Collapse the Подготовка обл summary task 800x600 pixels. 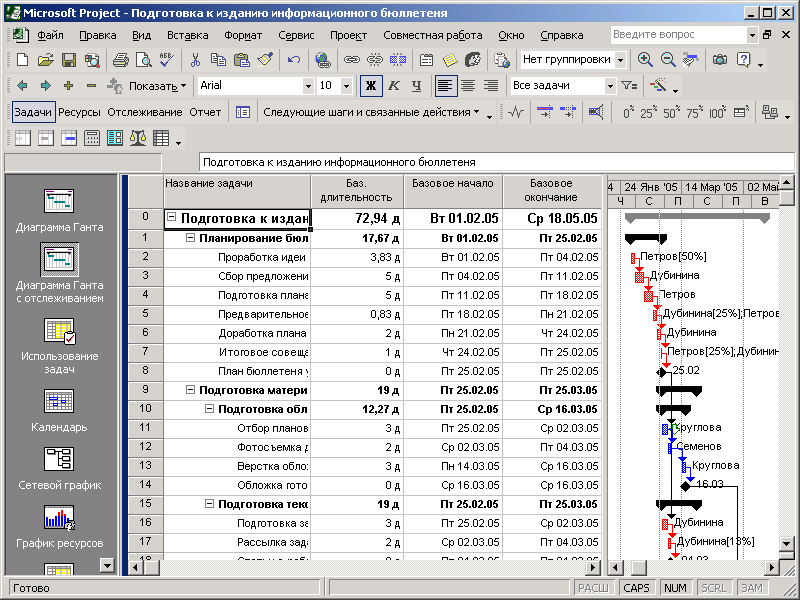pyautogui.click(x=209, y=409)
